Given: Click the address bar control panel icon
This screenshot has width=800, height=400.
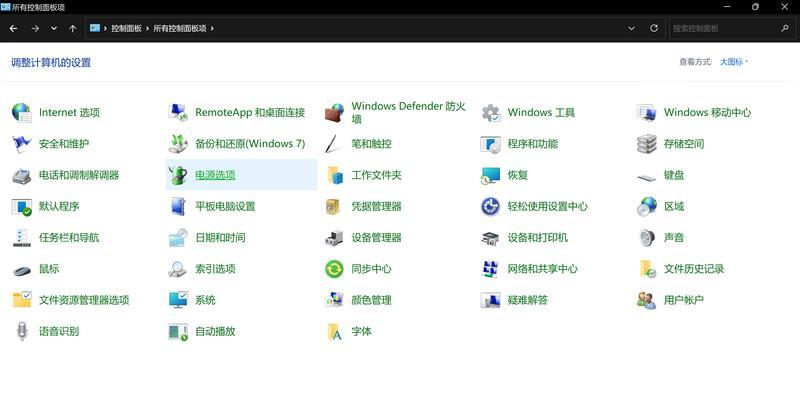Looking at the screenshot, I should (95, 28).
